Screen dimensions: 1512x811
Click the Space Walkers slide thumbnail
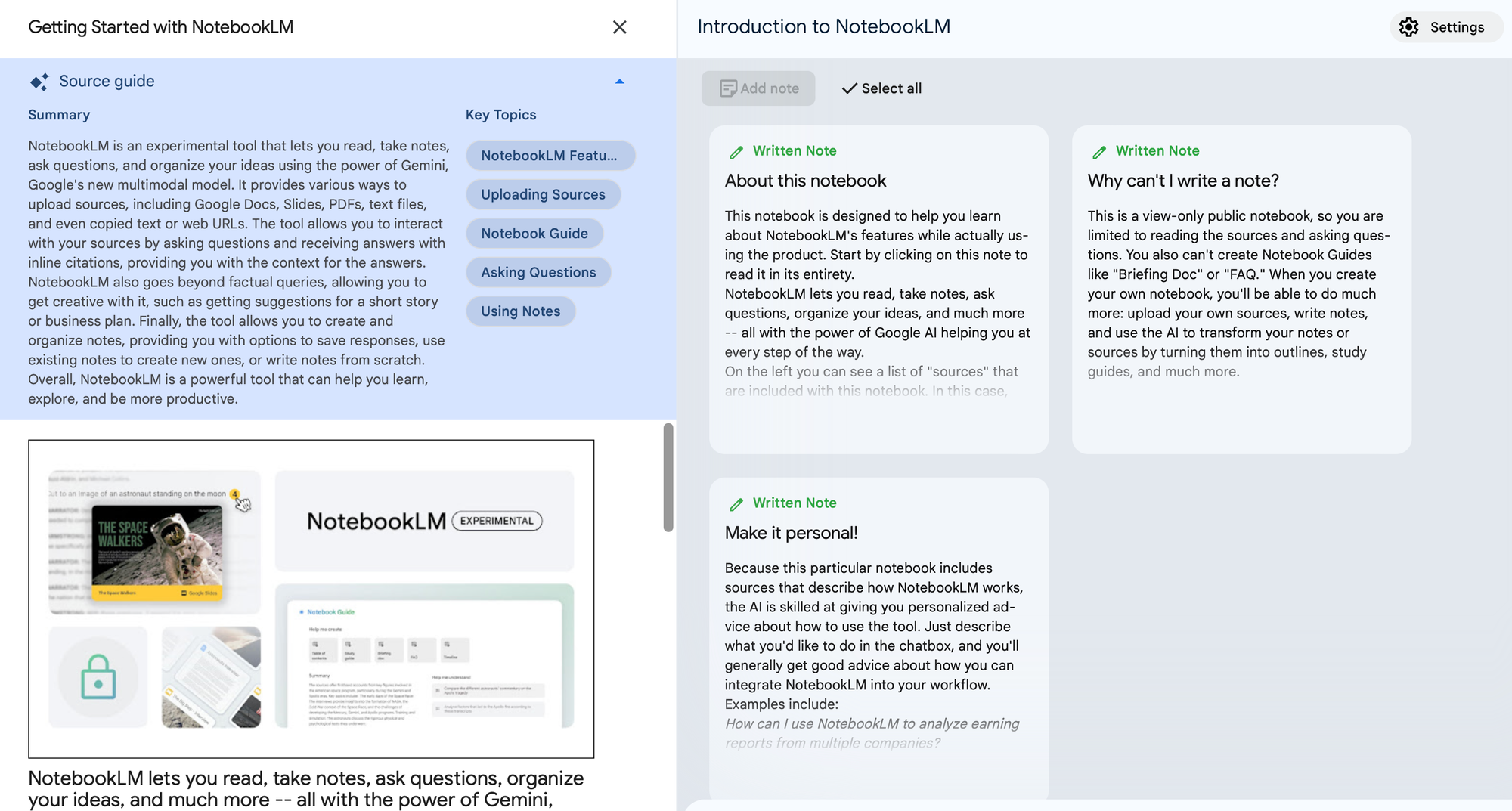click(x=157, y=553)
